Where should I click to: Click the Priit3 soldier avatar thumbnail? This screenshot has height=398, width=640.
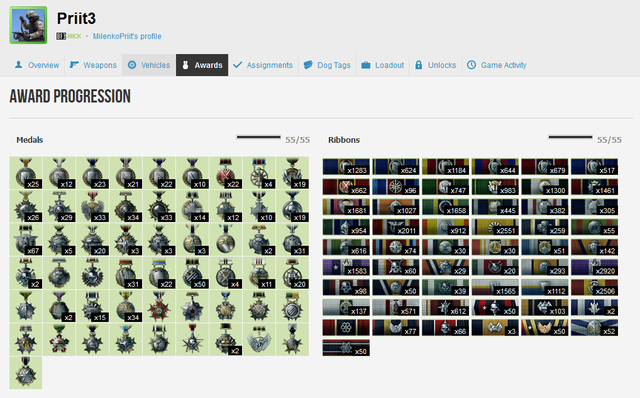(28, 25)
